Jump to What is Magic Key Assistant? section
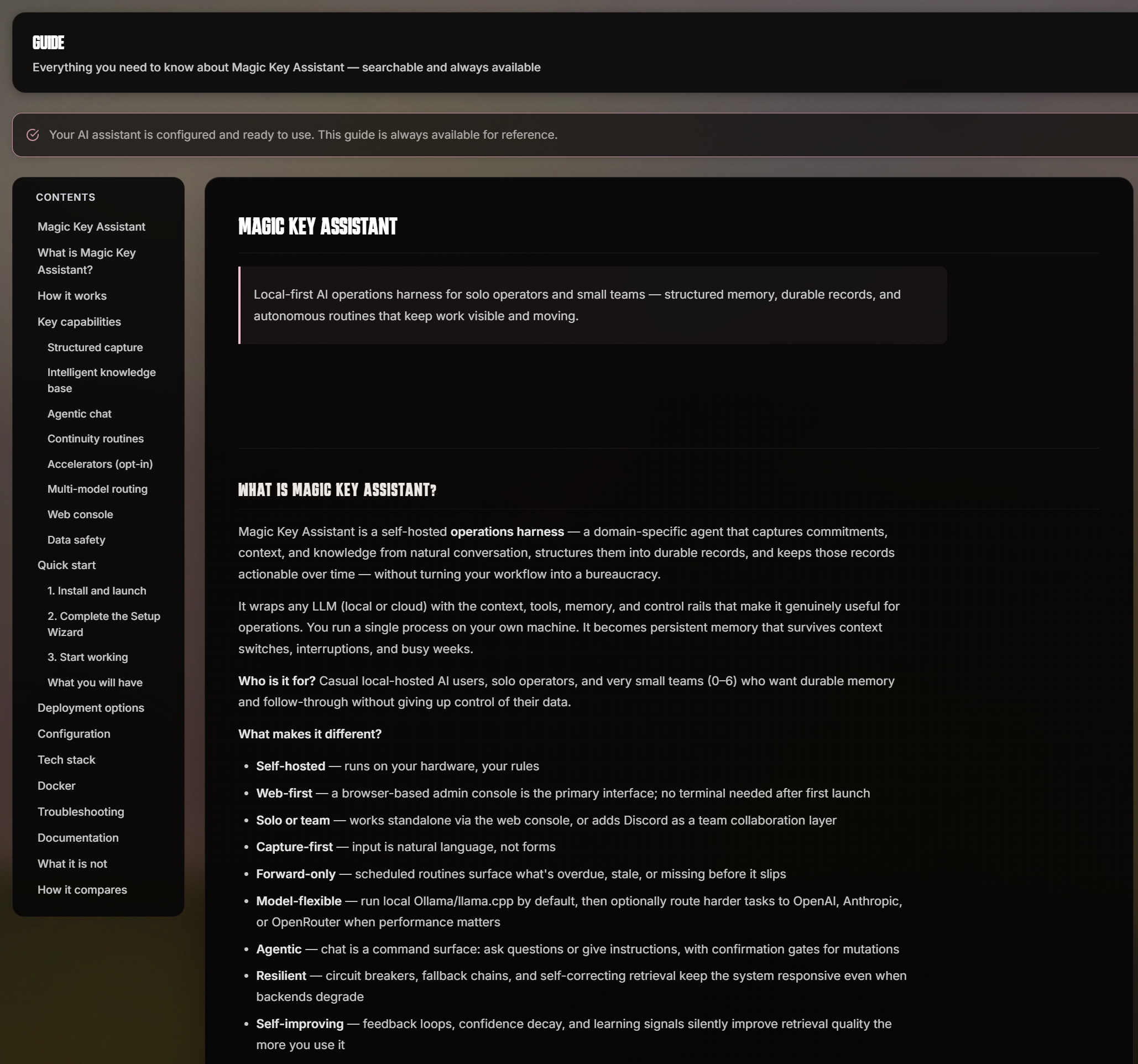The width and height of the screenshot is (1138, 1064). [x=86, y=261]
